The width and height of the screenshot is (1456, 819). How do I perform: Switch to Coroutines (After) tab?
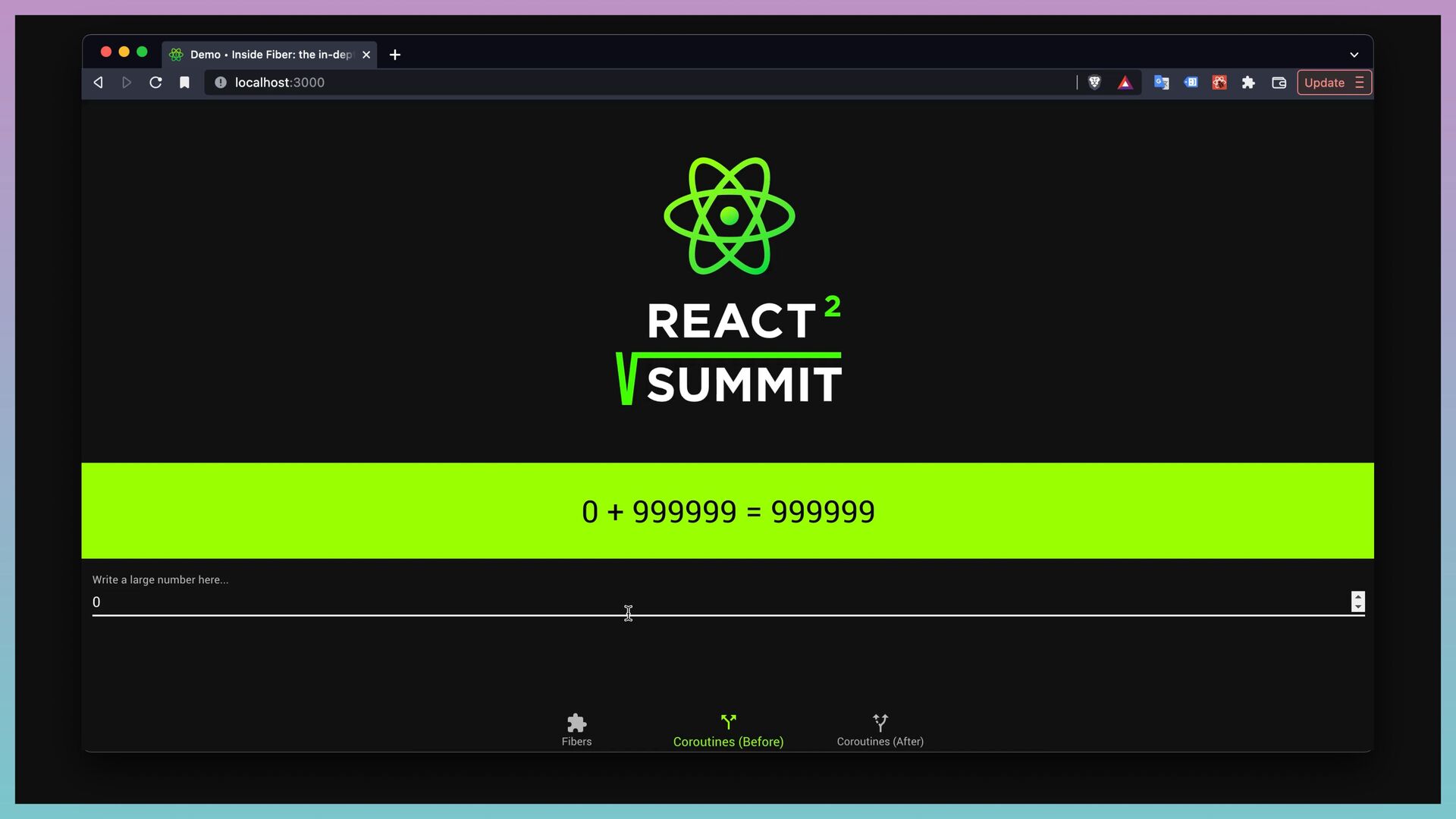point(880,730)
